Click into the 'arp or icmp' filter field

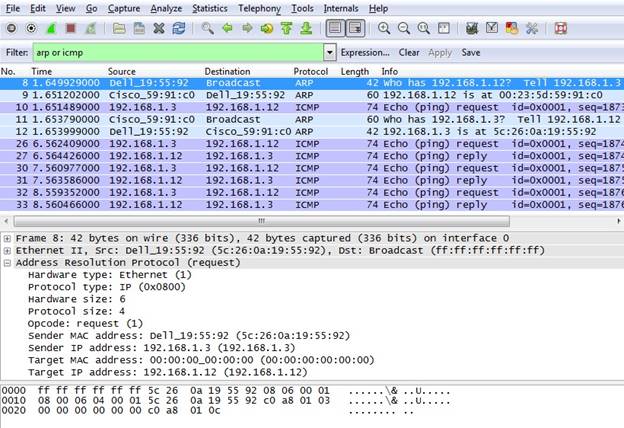178,52
